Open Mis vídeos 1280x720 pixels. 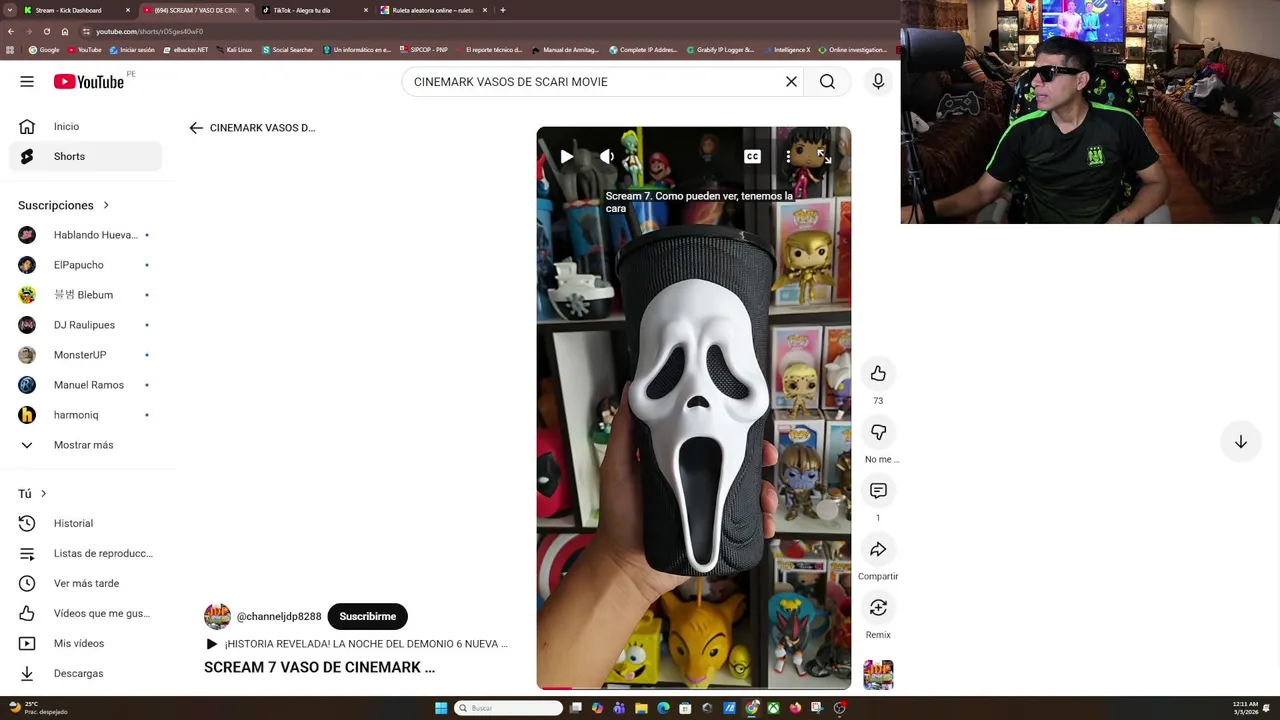coord(86,644)
